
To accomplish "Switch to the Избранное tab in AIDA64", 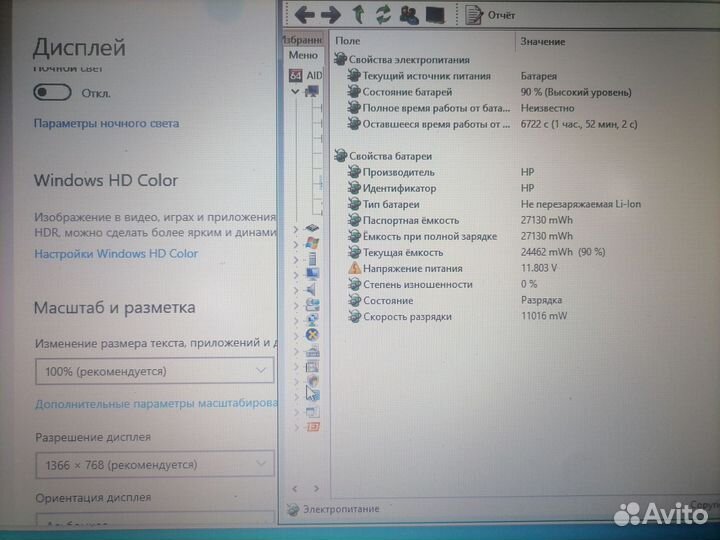I will pos(302,40).
